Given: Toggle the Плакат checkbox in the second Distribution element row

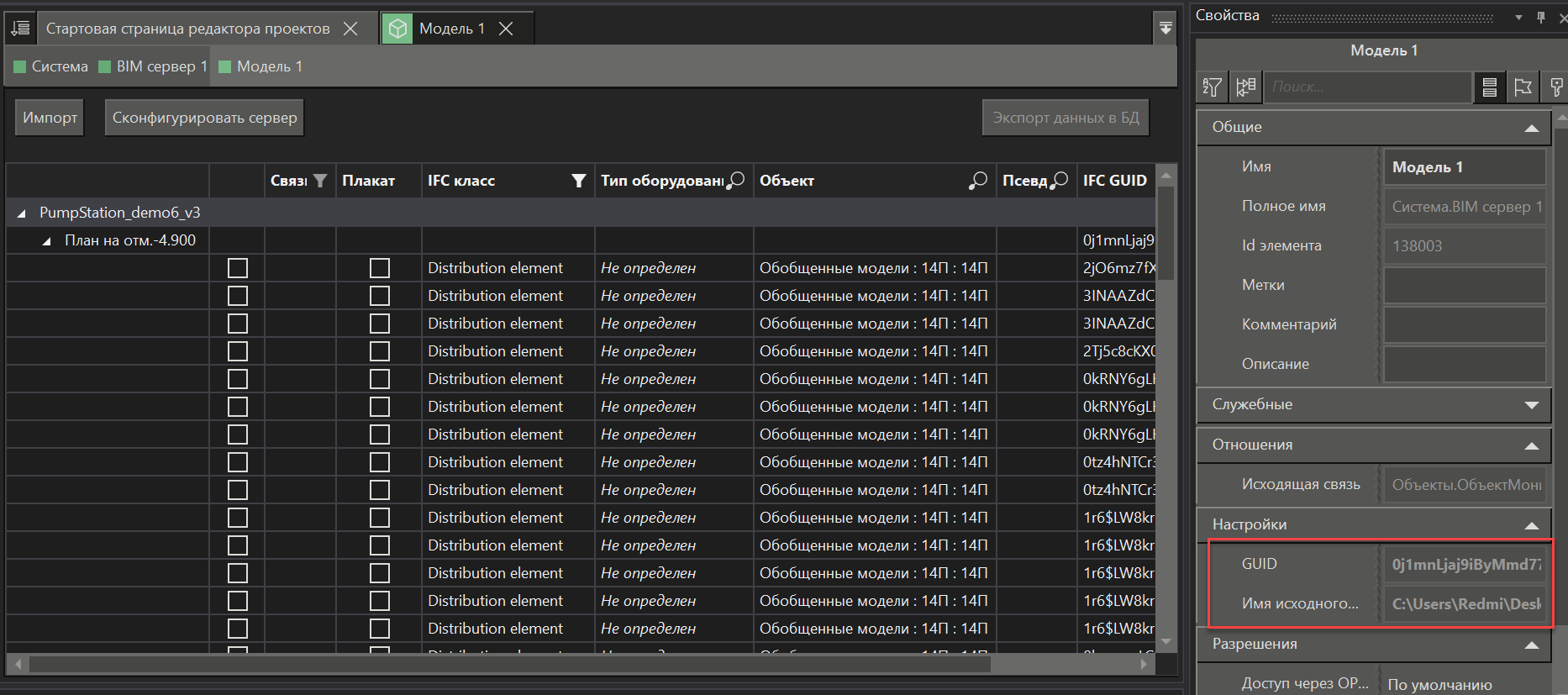Looking at the screenshot, I should [380, 296].
